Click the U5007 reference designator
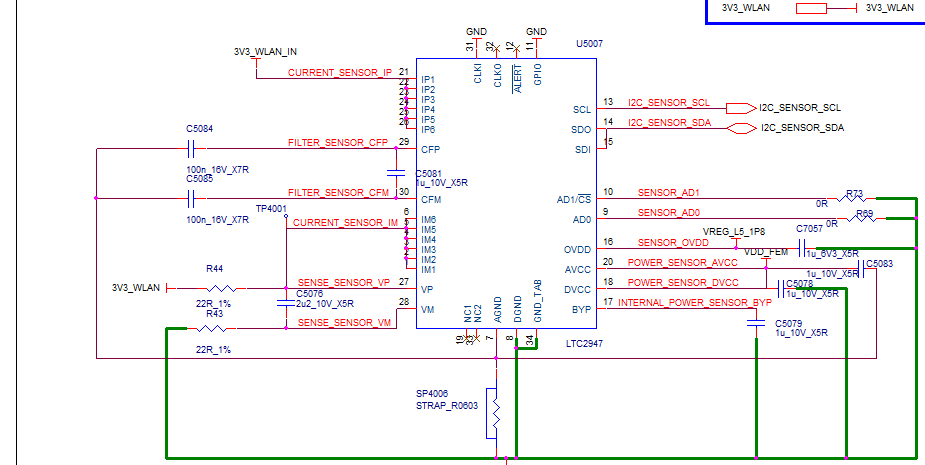 click(x=589, y=44)
